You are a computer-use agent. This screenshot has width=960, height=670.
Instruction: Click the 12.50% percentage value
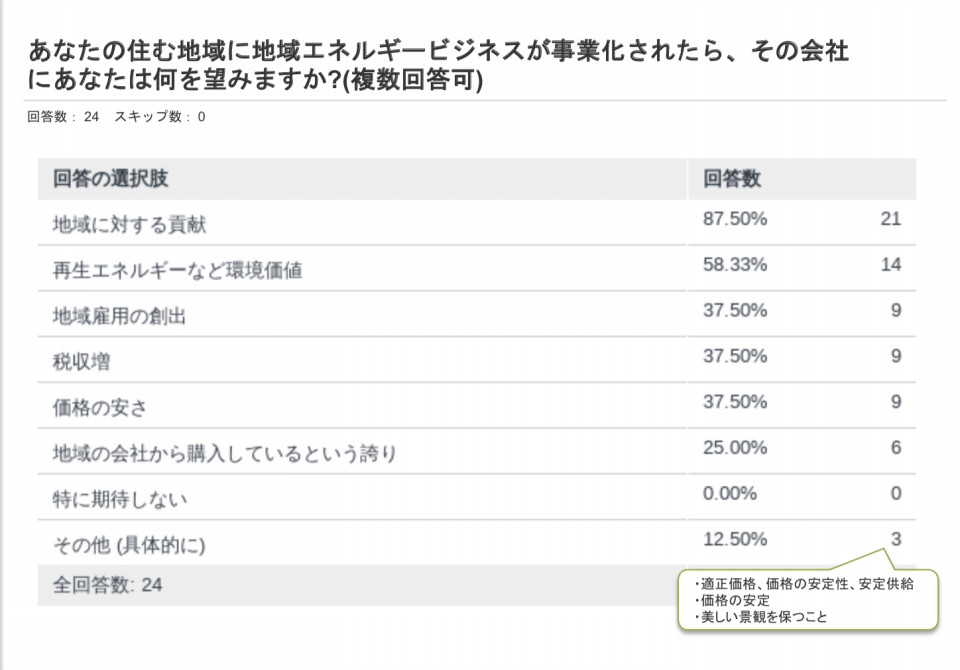point(735,539)
